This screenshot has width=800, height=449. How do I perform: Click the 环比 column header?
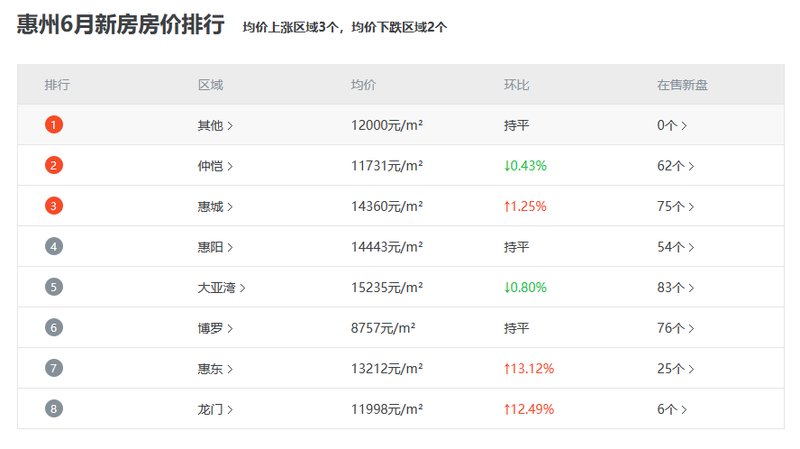[x=516, y=85]
